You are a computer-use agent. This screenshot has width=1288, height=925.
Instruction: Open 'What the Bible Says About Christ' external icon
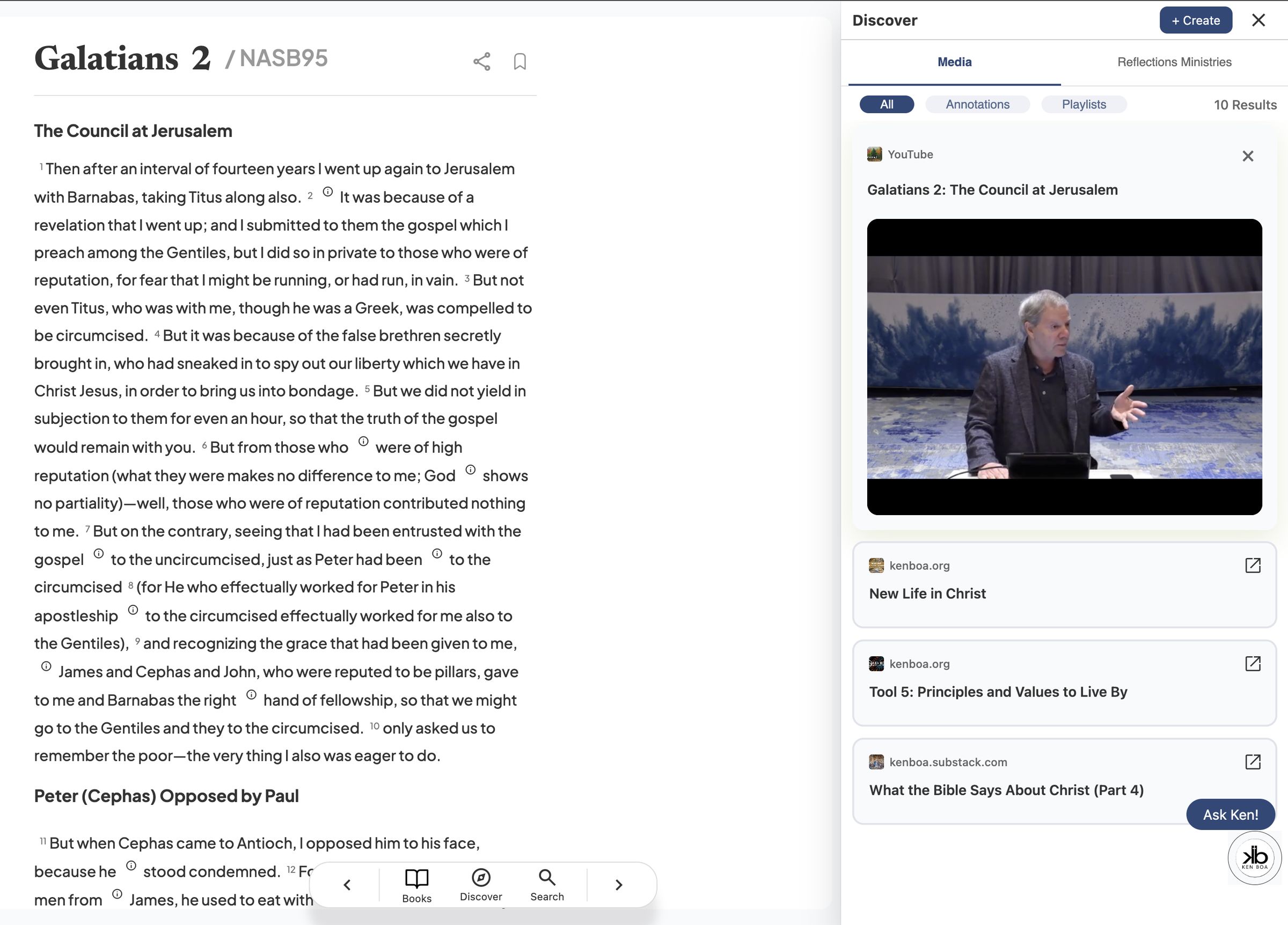(1253, 762)
